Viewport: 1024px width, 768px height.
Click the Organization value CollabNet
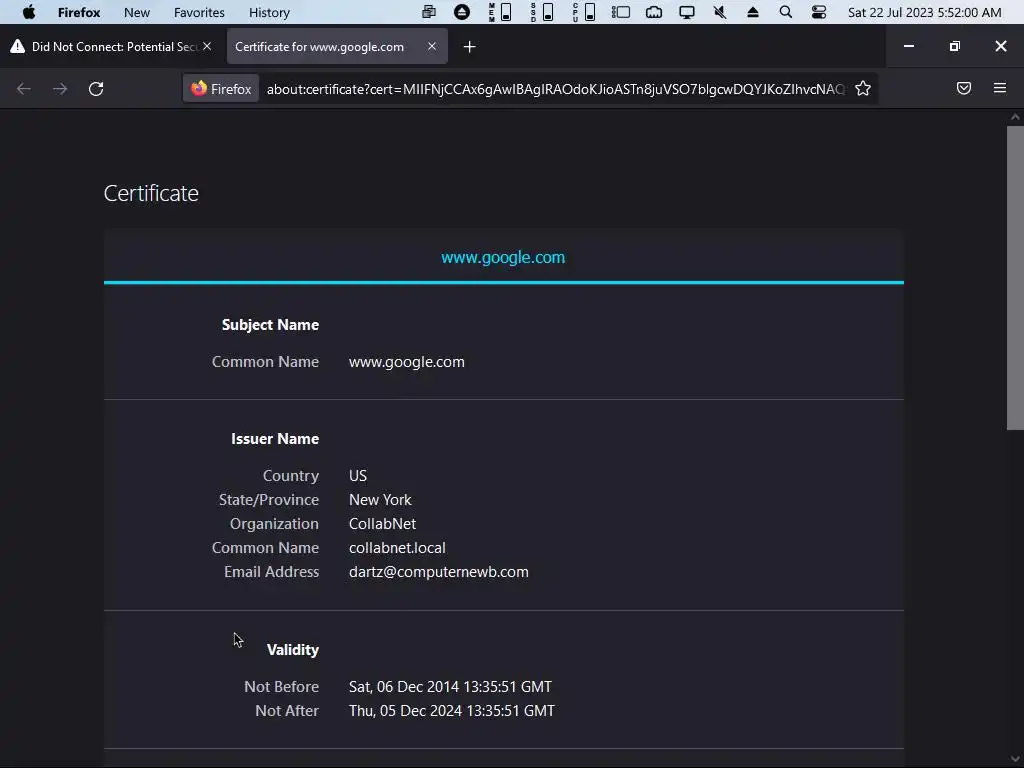(382, 524)
